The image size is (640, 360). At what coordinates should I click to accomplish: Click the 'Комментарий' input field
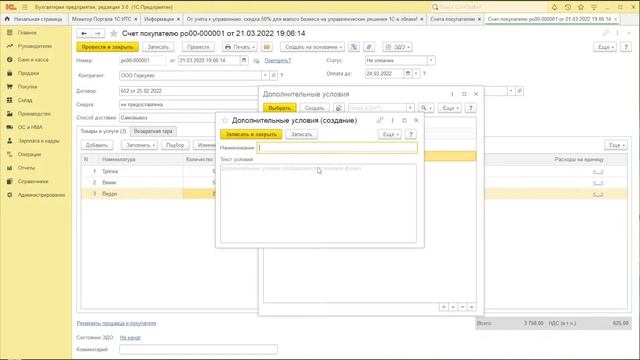point(198,349)
